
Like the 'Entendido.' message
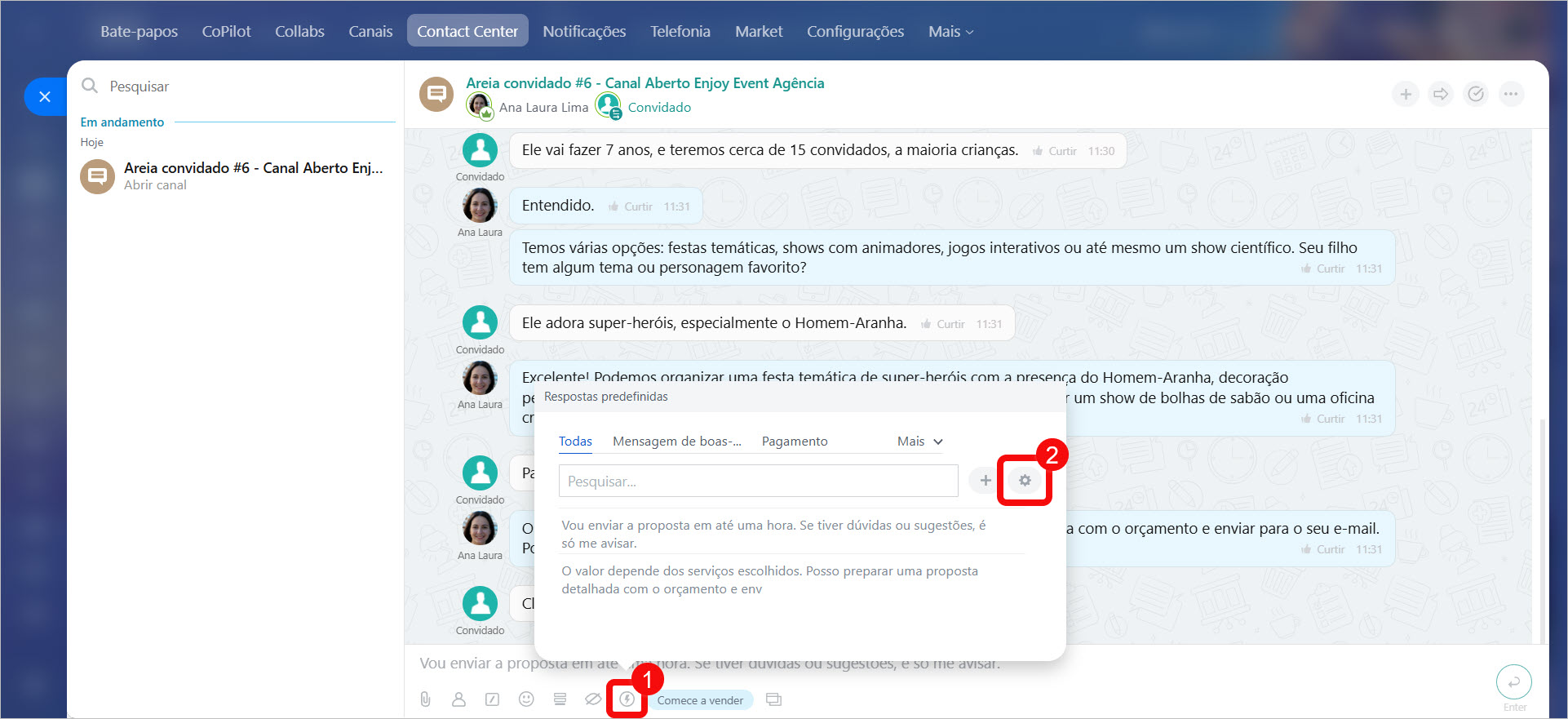[631, 206]
